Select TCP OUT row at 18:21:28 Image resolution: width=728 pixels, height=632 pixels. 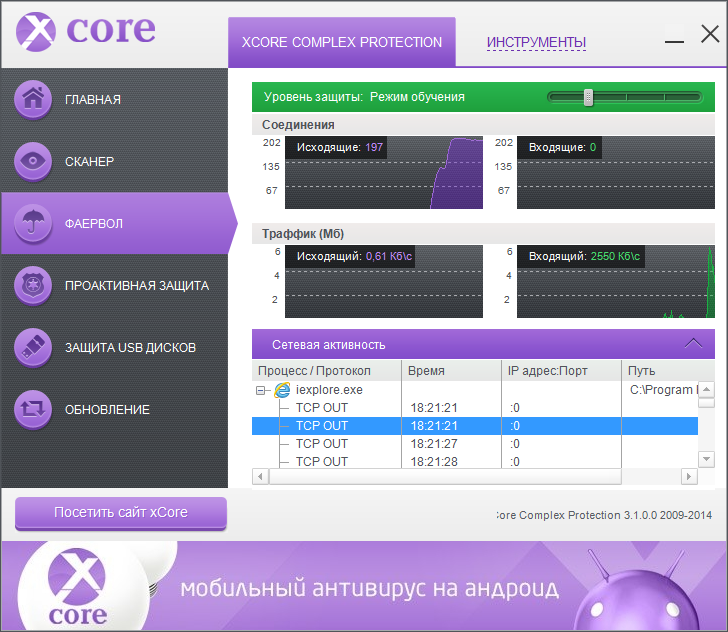(474, 461)
